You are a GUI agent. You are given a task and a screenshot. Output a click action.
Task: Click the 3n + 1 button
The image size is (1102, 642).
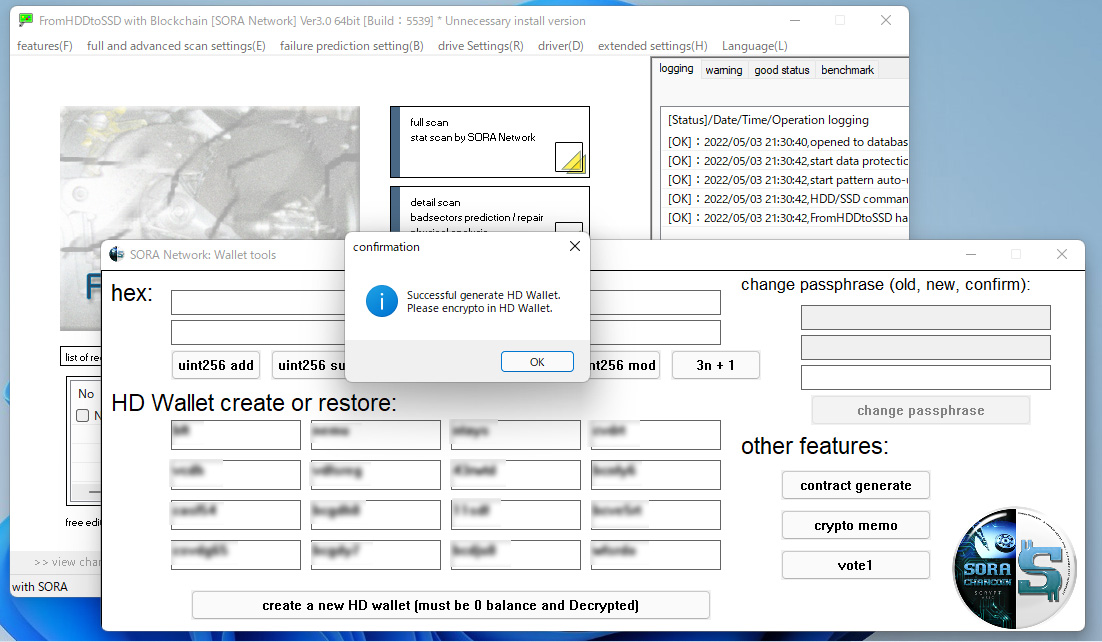(x=715, y=365)
